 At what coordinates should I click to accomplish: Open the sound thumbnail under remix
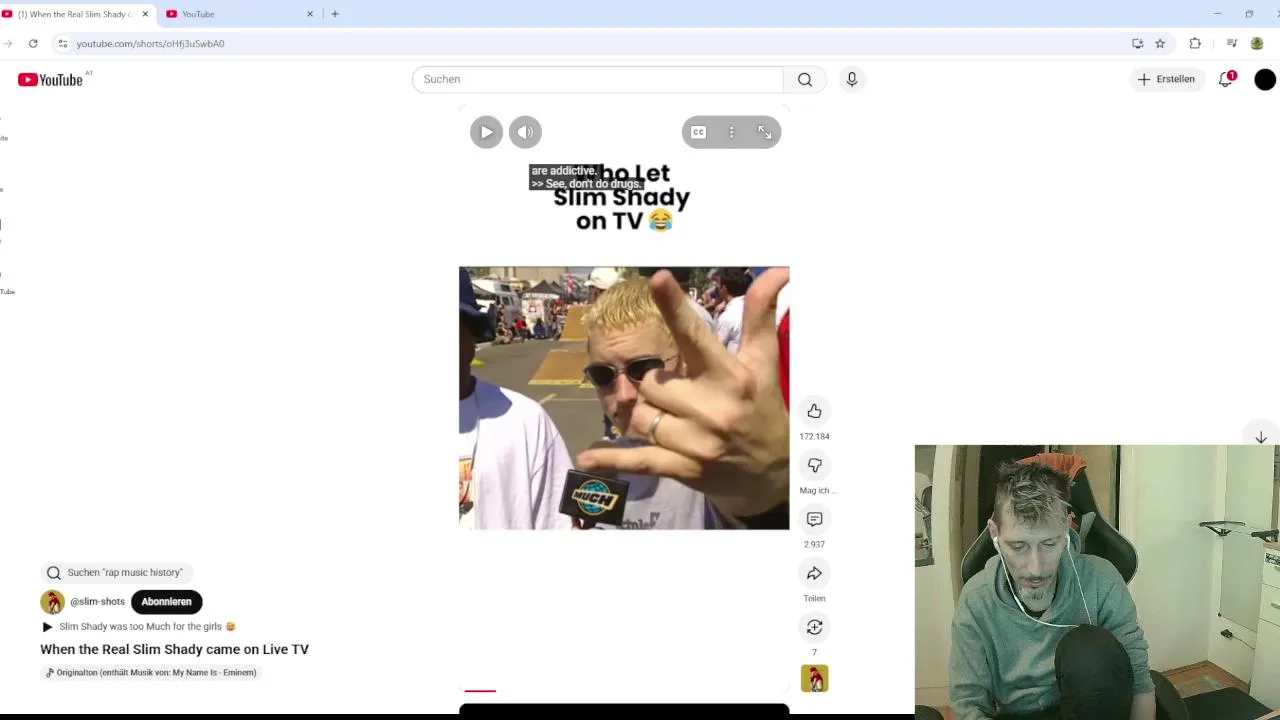point(814,678)
